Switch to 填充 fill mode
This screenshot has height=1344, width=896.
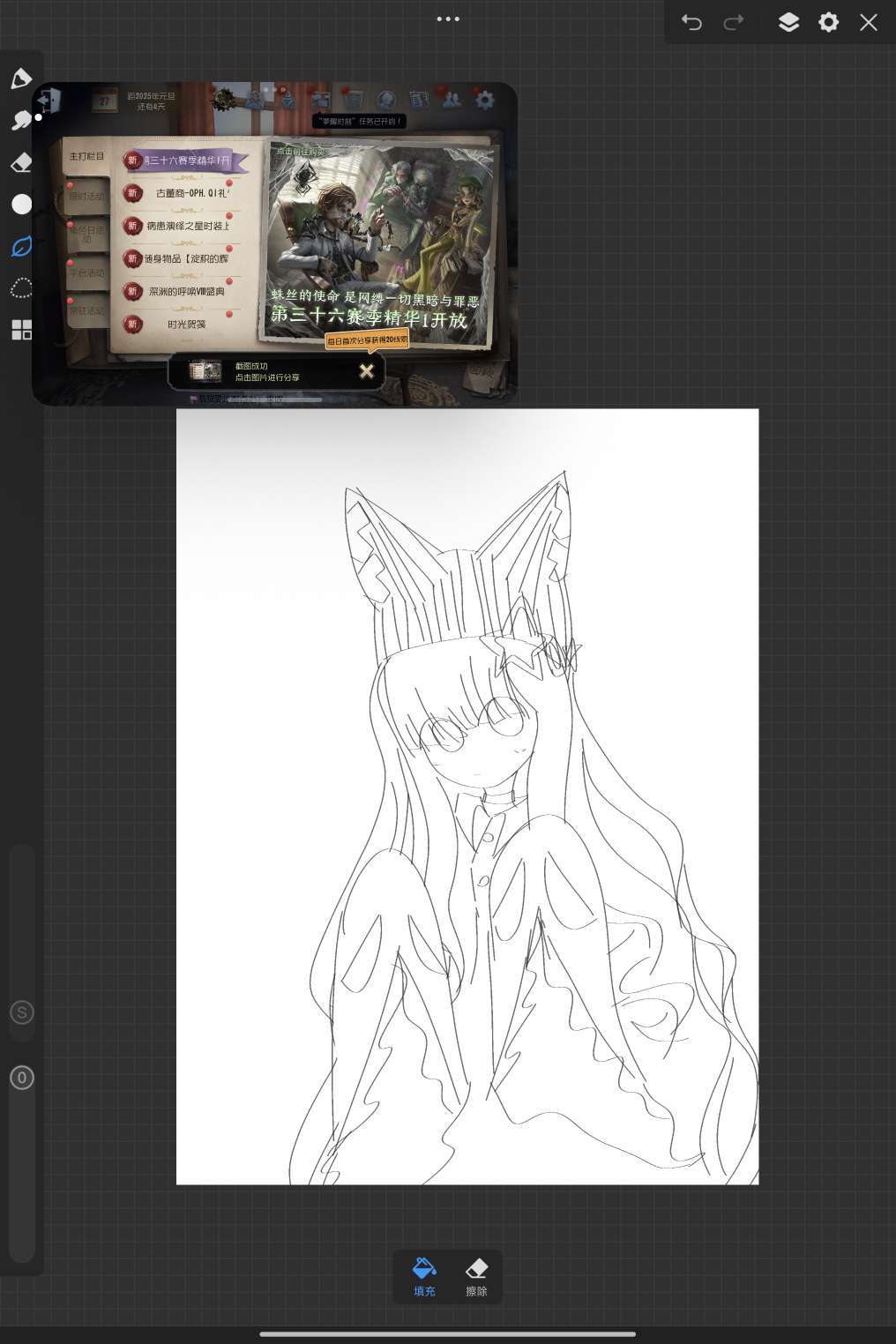pyautogui.click(x=424, y=1276)
